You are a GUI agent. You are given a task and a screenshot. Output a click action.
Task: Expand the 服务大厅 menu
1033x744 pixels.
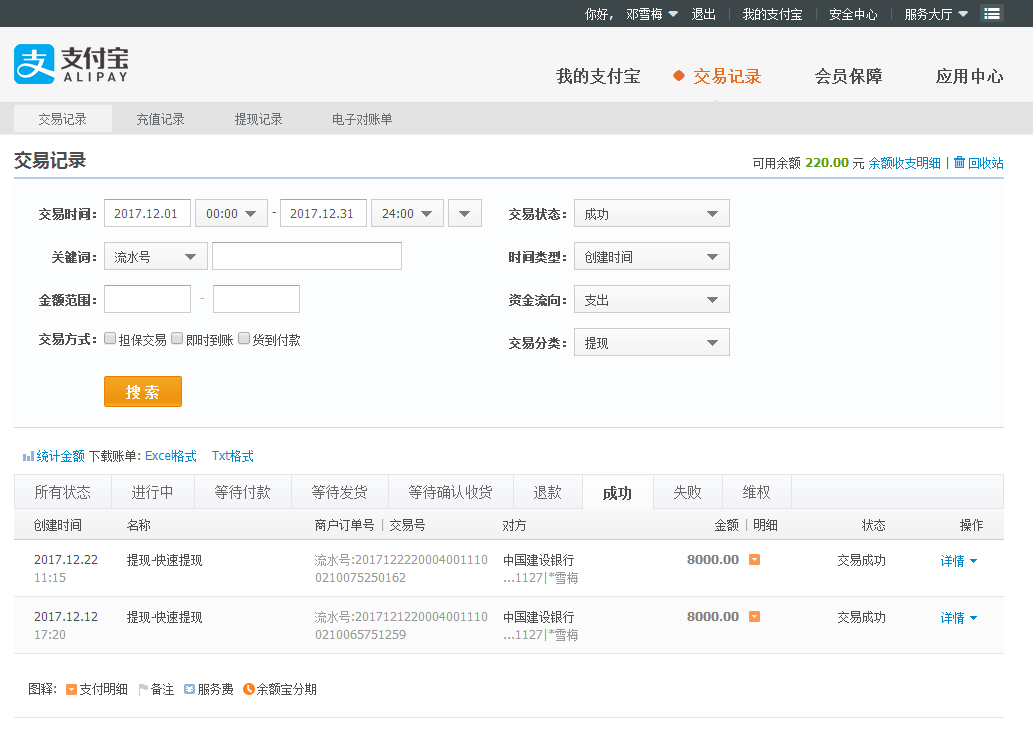tap(935, 14)
